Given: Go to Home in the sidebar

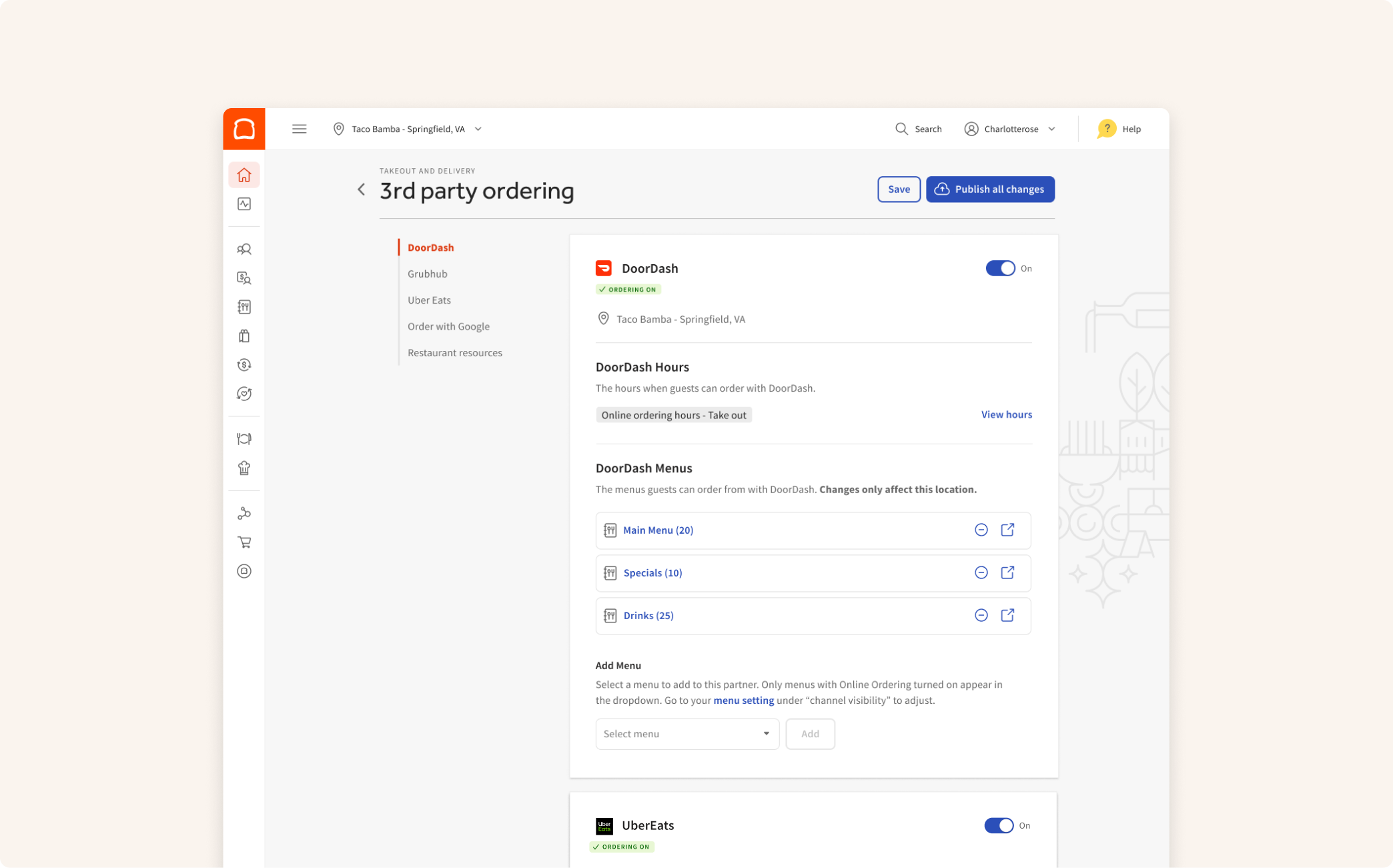Looking at the screenshot, I should pos(244,175).
